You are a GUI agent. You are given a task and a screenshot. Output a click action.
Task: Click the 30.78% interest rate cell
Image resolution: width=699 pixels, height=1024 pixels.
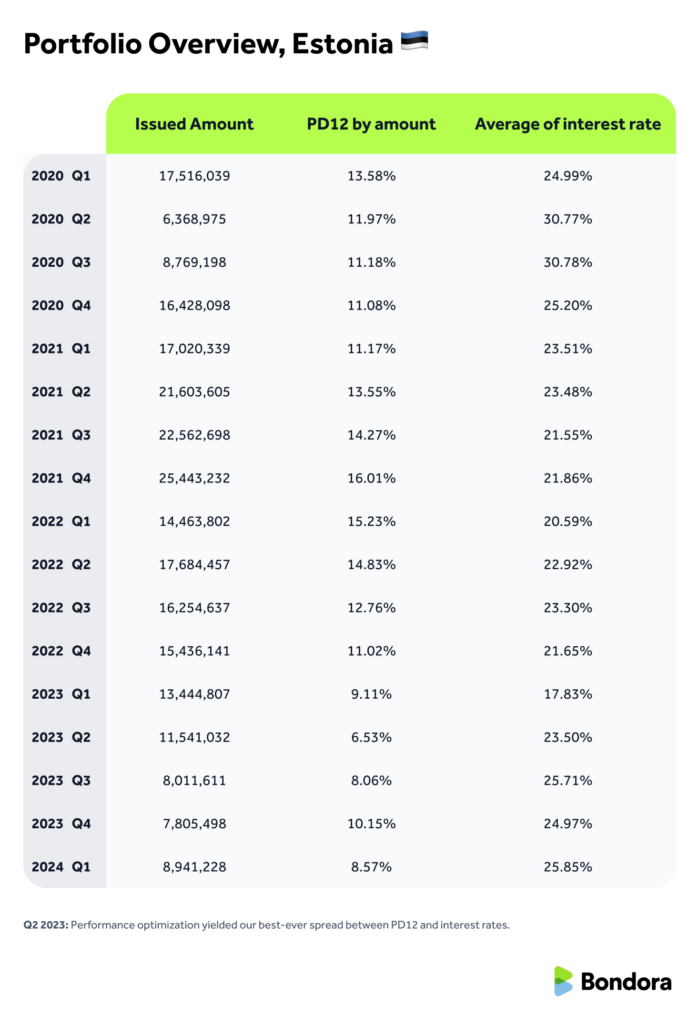pos(567,262)
